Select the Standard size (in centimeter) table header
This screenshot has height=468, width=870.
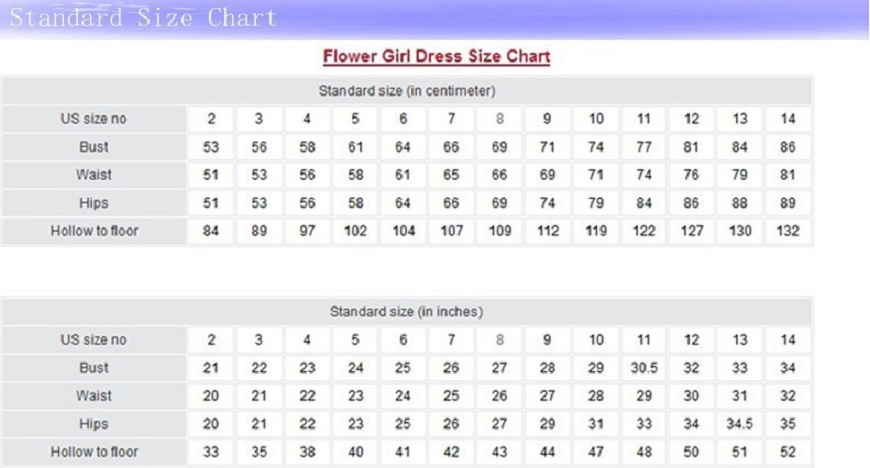(x=407, y=91)
